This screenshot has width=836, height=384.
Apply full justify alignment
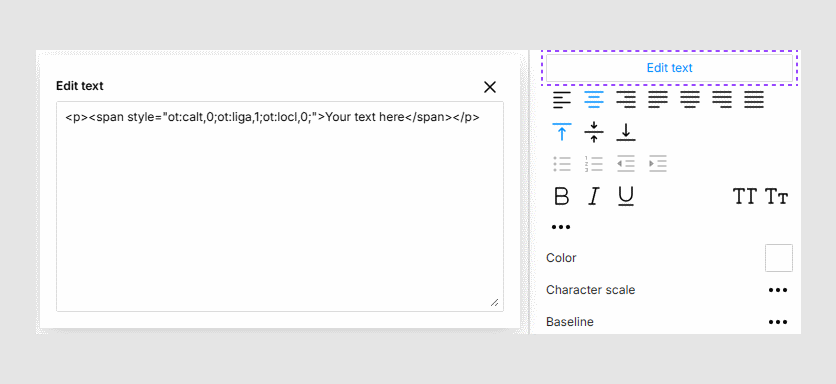tap(754, 100)
